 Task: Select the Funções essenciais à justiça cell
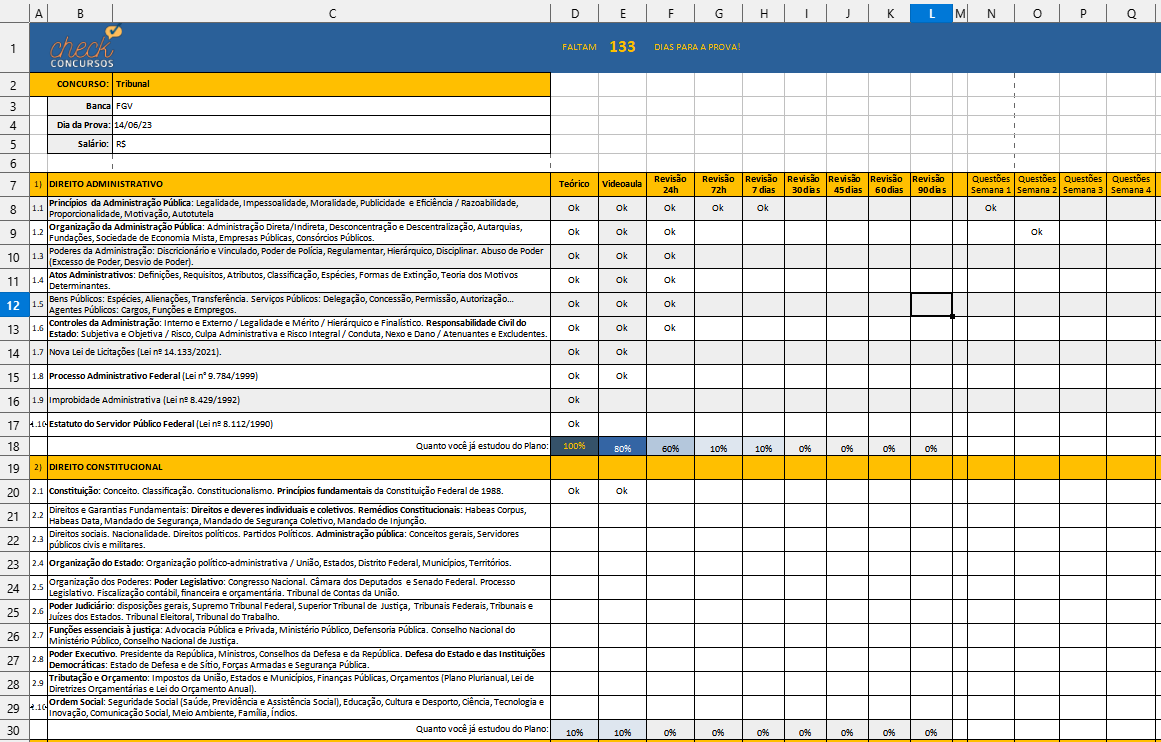tap(298, 635)
